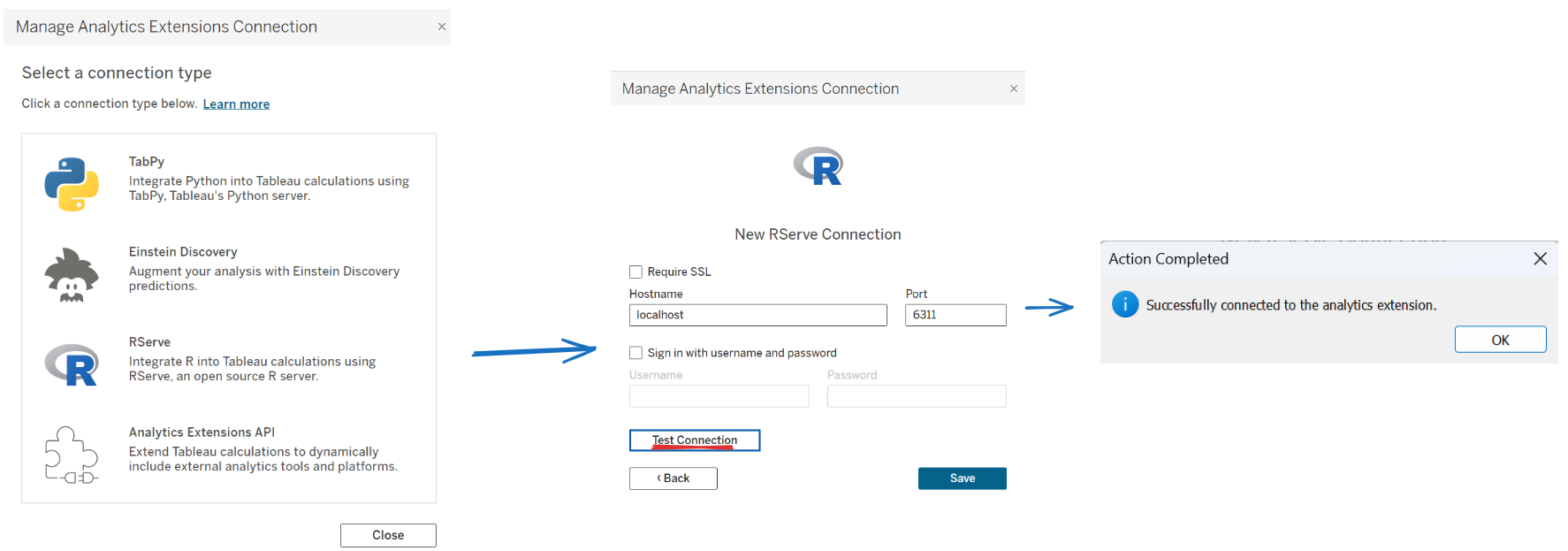Choose the TabPy connection type title
Image resolution: width=1568 pixels, height=551 pixels.
pyautogui.click(x=147, y=162)
